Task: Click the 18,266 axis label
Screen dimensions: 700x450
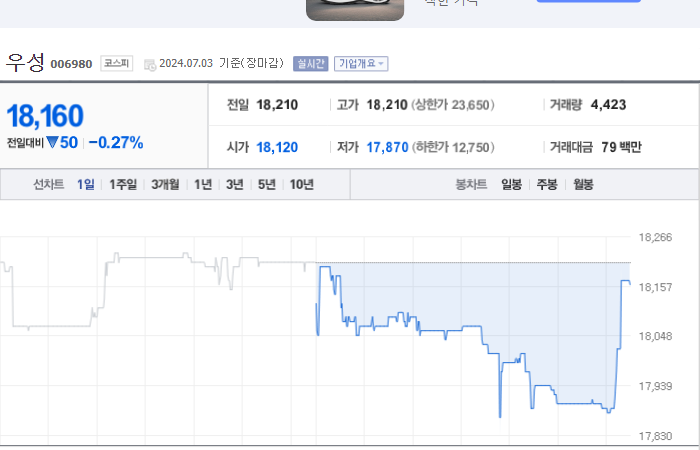Action: tap(655, 238)
